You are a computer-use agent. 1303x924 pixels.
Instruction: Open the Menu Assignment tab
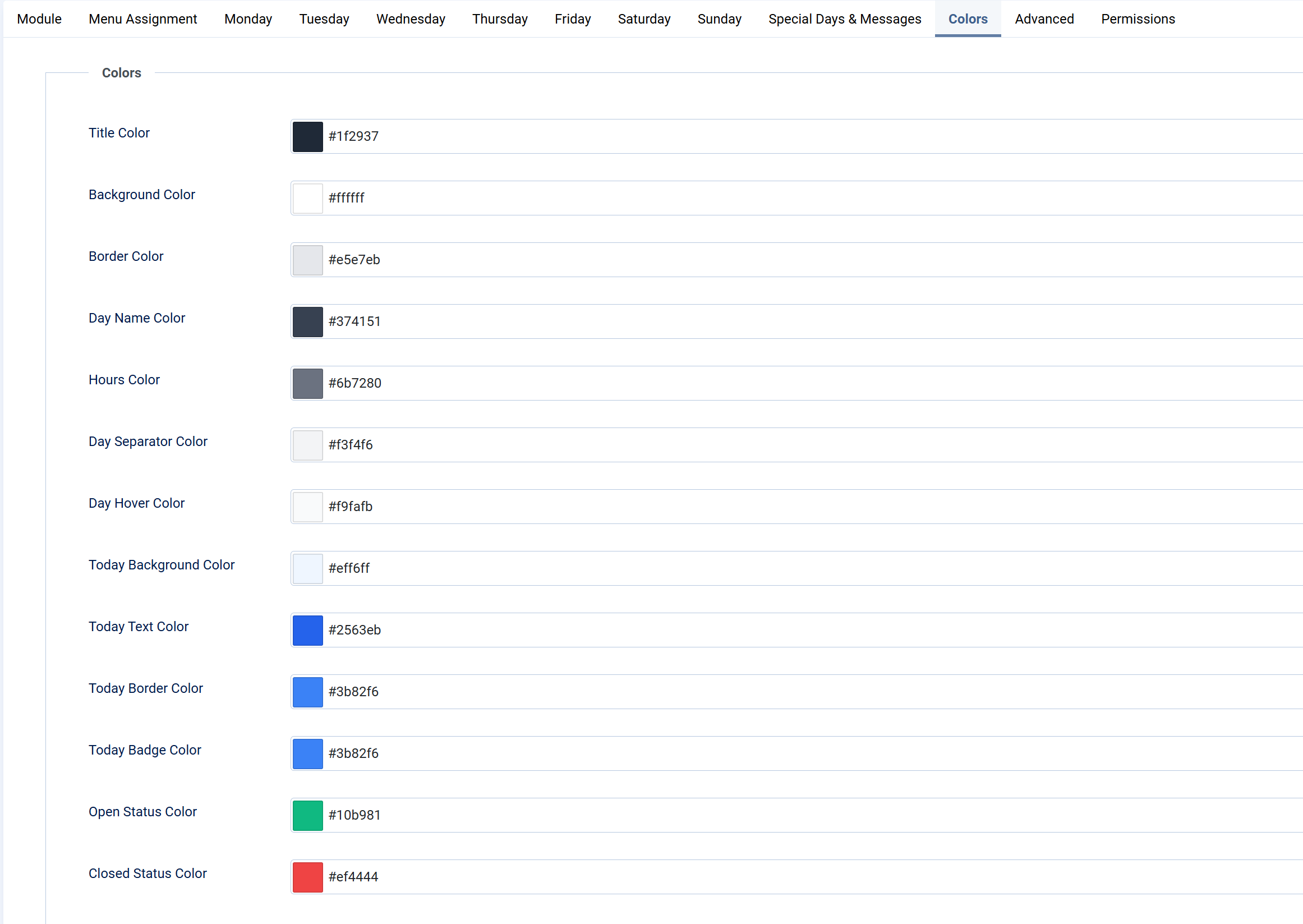tap(143, 19)
